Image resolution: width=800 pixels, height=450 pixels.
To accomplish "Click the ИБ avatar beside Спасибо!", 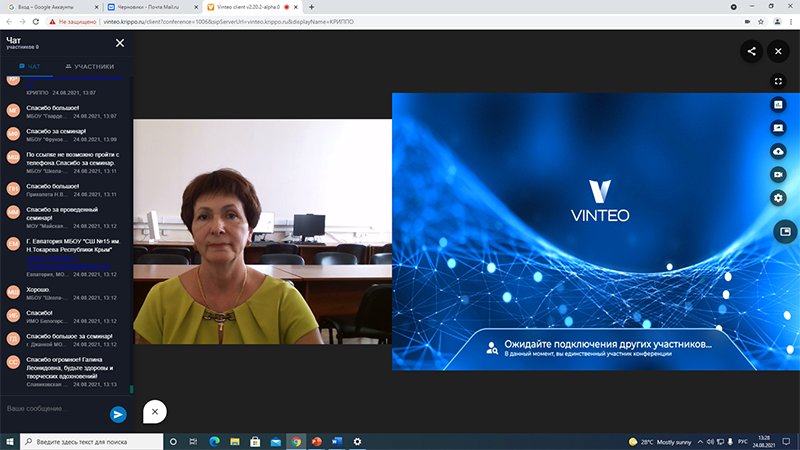I will (13, 315).
